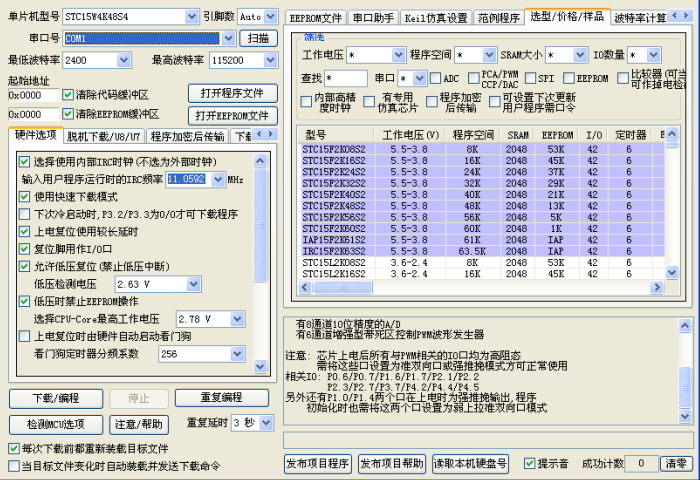Viewport: 700px width, 480px height.
Task: Check 内部高精度时钟 filter checkbox
Action: pos(306,102)
